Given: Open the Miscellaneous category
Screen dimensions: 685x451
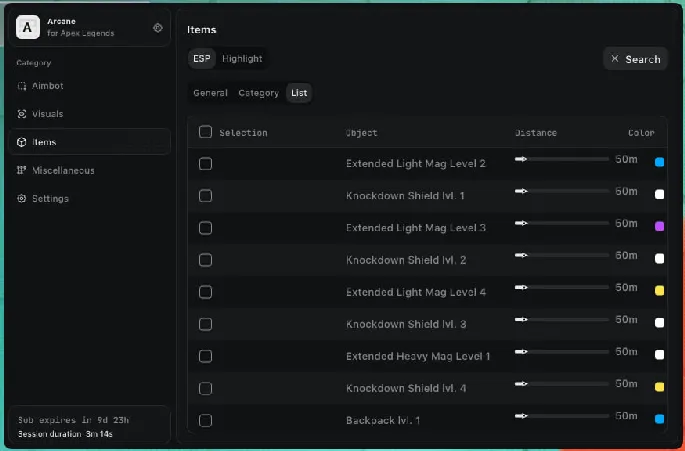Looking at the screenshot, I should [x=62, y=170].
